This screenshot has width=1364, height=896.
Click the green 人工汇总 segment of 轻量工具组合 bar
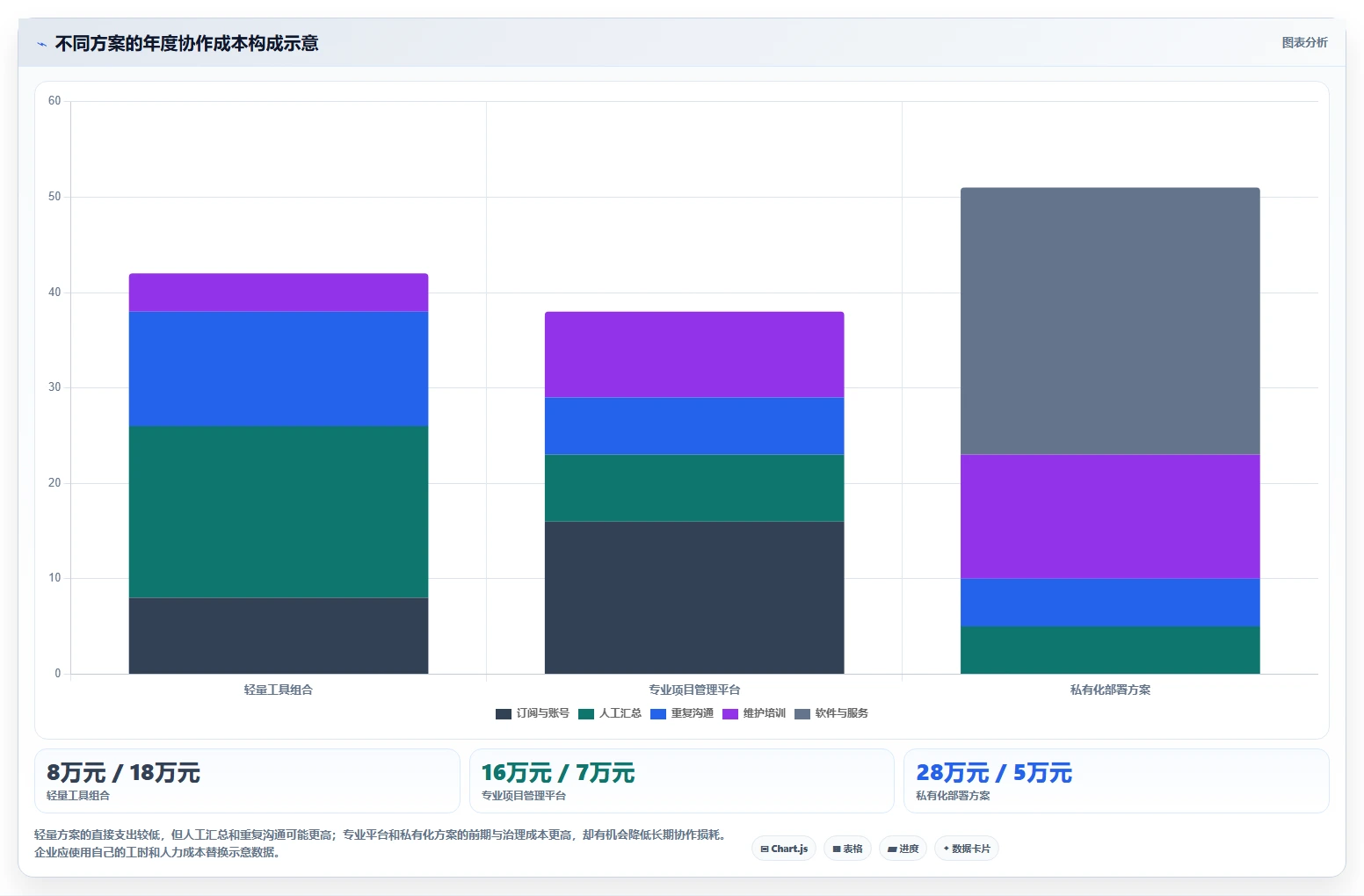coord(279,512)
